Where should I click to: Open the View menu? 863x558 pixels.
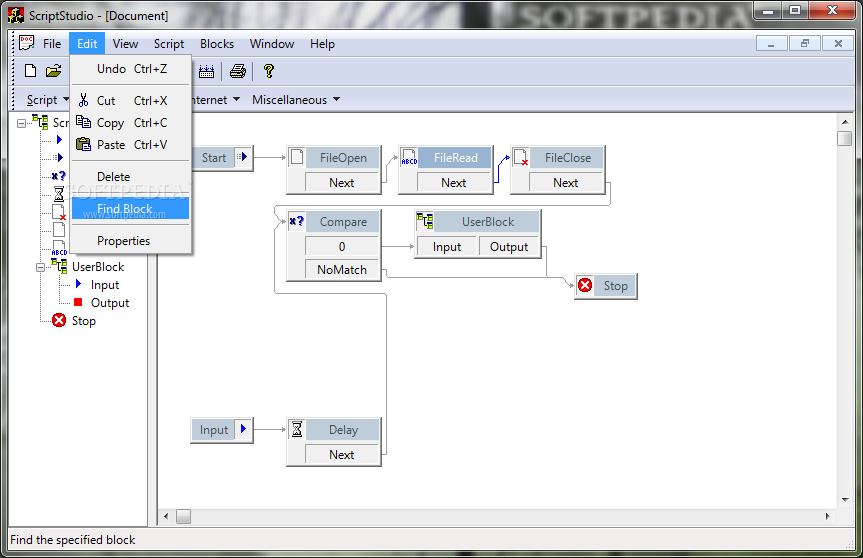(125, 43)
